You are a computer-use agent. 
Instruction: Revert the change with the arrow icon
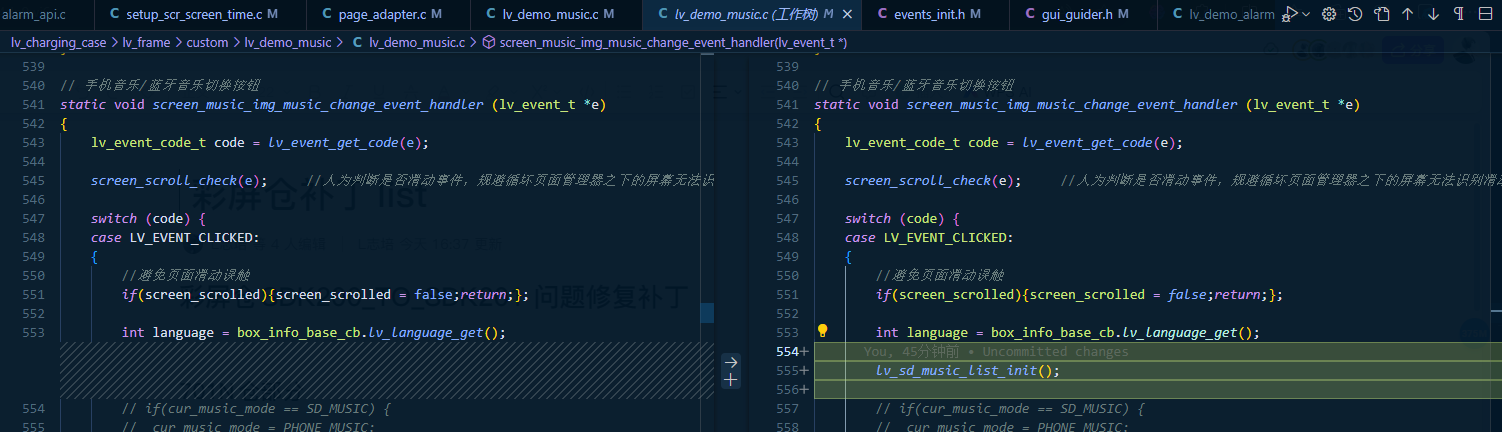click(731, 362)
